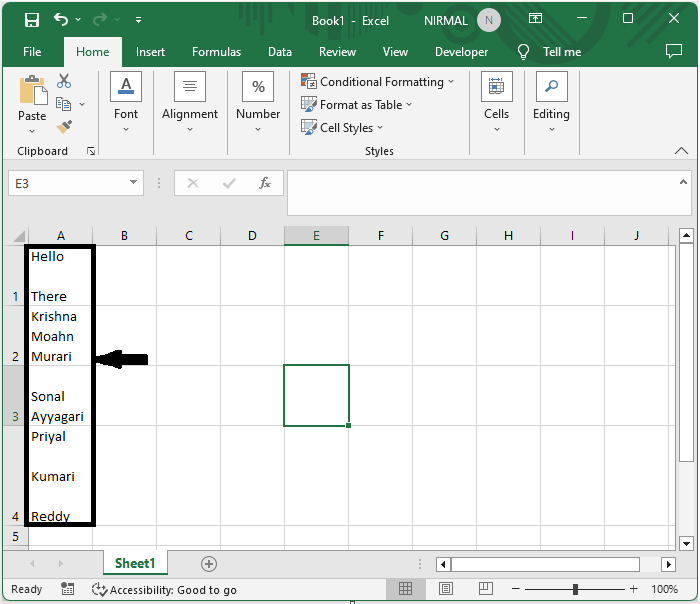The width and height of the screenshot is (700, 604).
Task: Open the Editing group icon
Action: [551, 88]
